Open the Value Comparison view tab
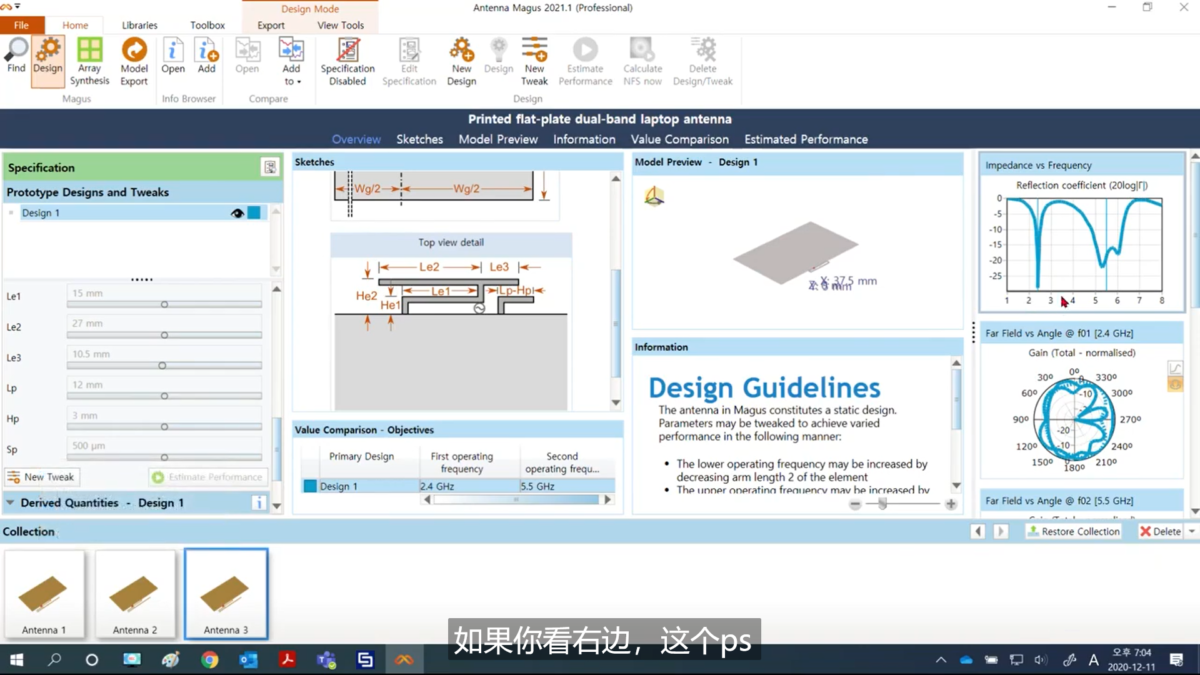 (x=679, y=139)
